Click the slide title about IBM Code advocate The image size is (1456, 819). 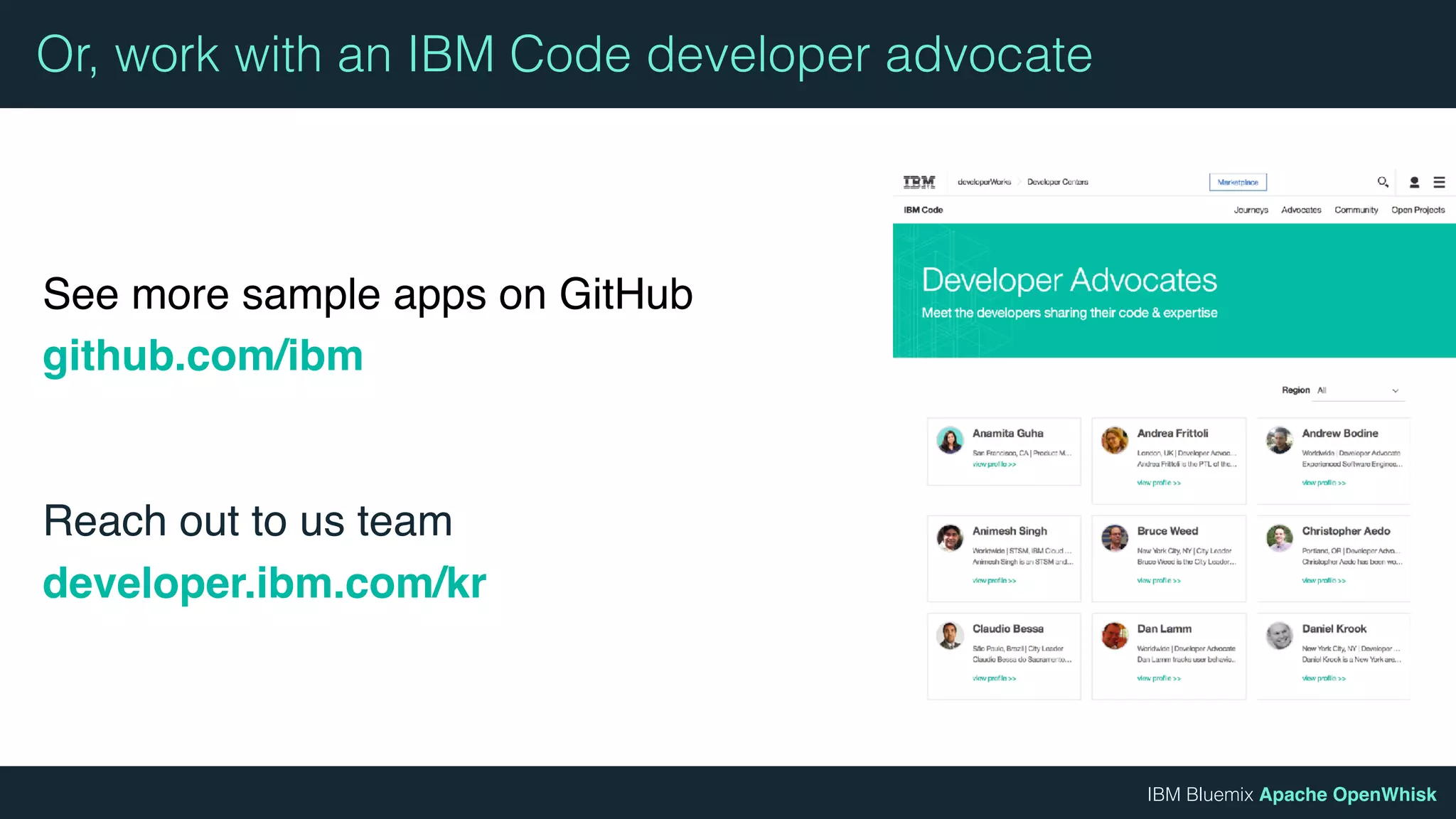point(564,55)
